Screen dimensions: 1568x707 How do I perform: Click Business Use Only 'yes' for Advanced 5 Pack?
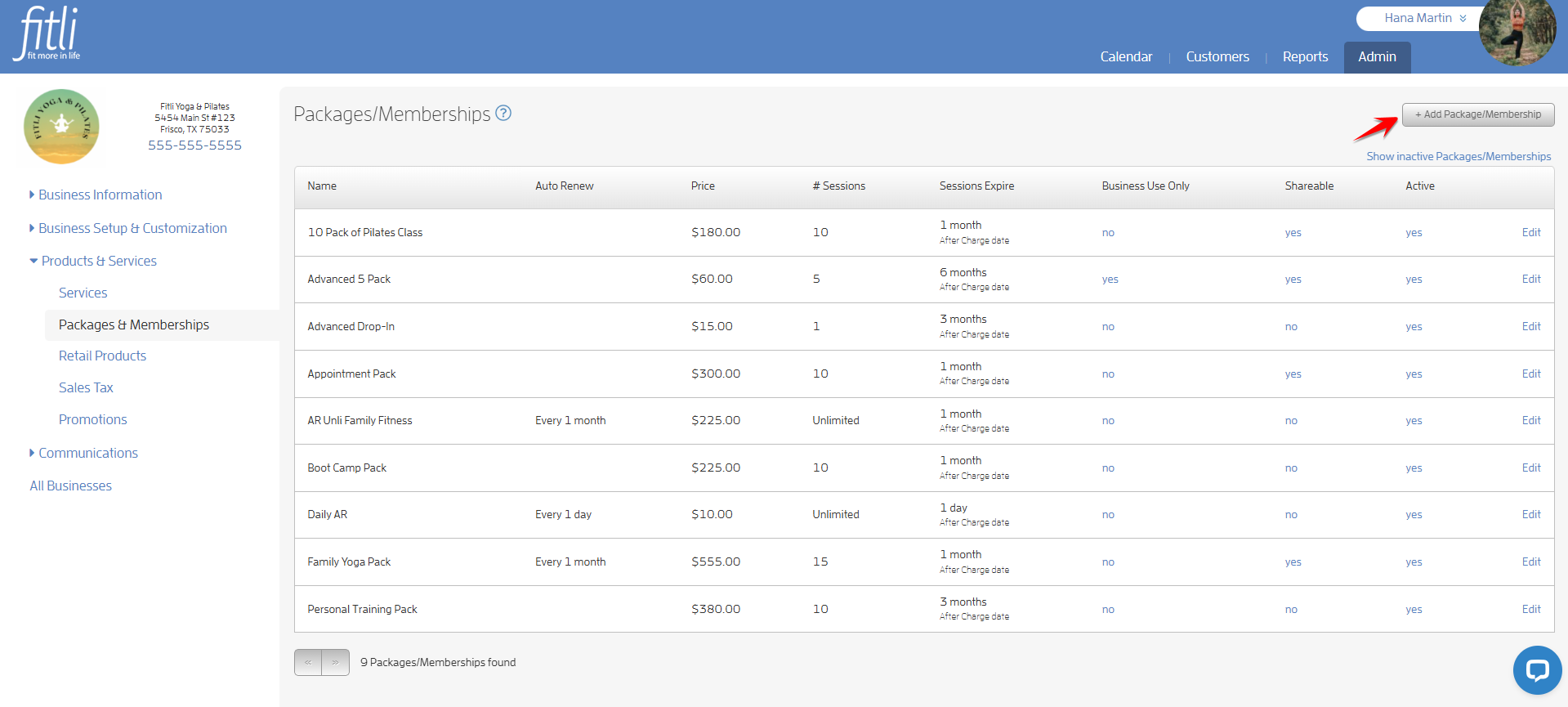coord(1110,279)
